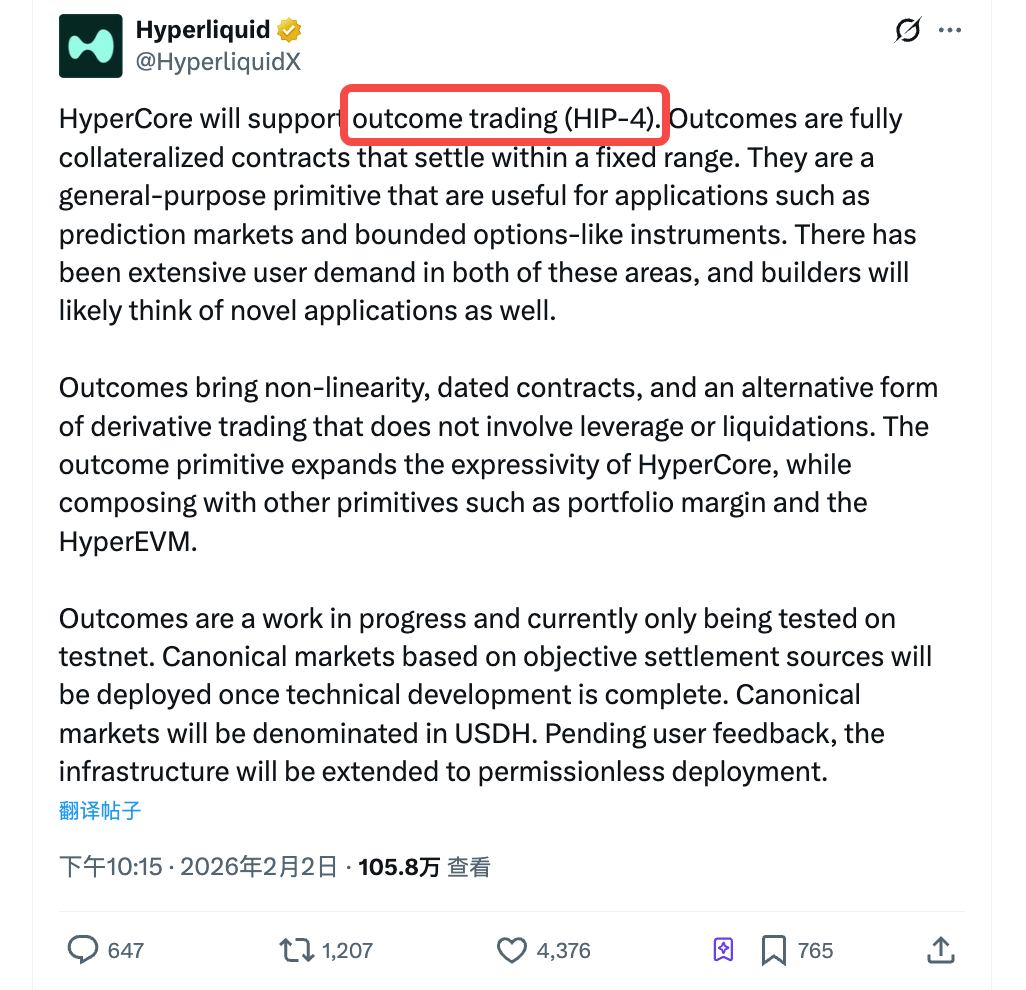1026x990 pixels.
Task: Click the bookmark count 765
Action: click(x=815, y=950)
